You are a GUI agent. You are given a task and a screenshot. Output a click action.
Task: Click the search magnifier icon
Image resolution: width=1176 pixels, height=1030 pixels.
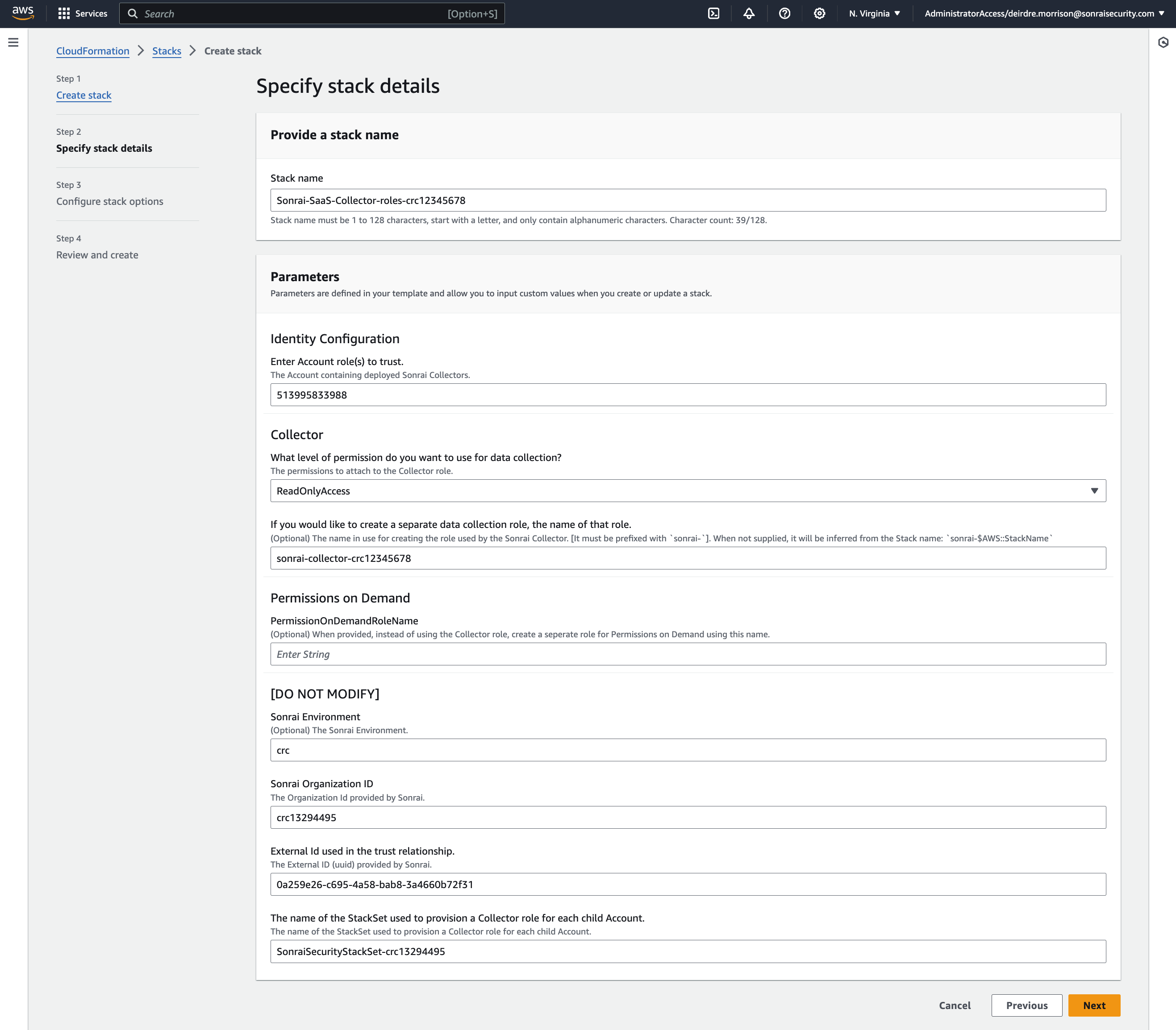point(133,13)
